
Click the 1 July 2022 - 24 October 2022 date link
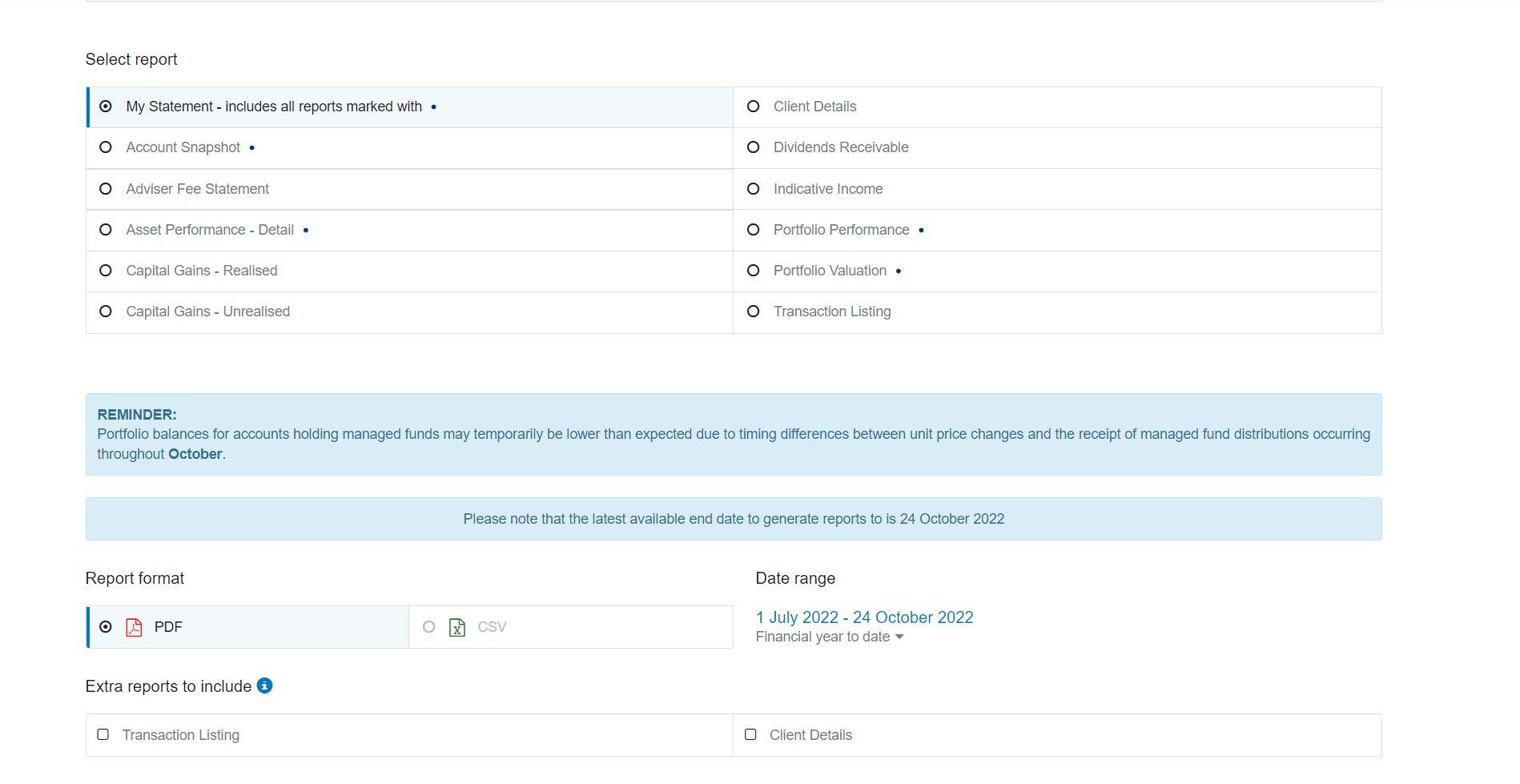[x=864, y=617]
